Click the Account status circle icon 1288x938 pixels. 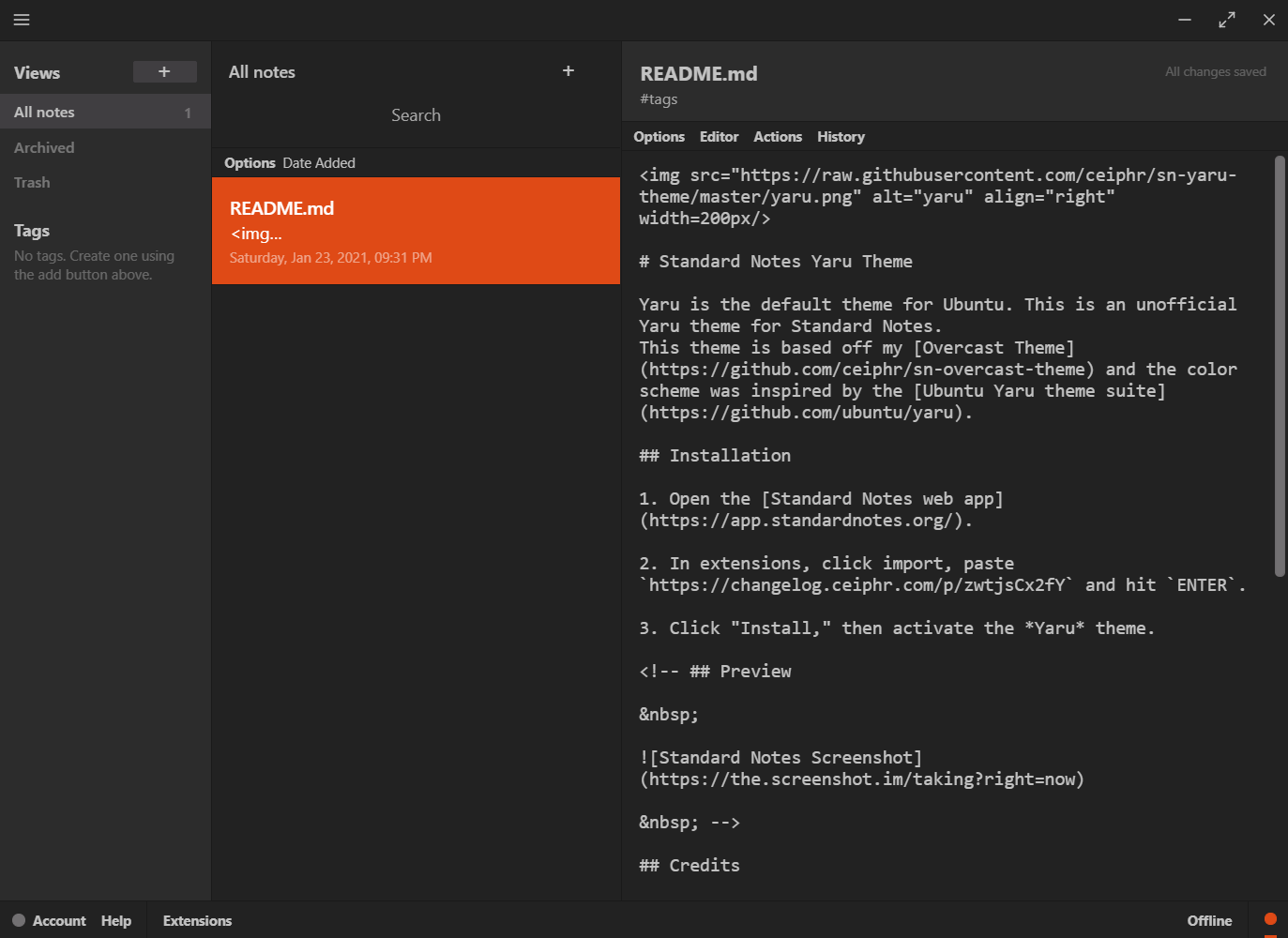(19, 921)
